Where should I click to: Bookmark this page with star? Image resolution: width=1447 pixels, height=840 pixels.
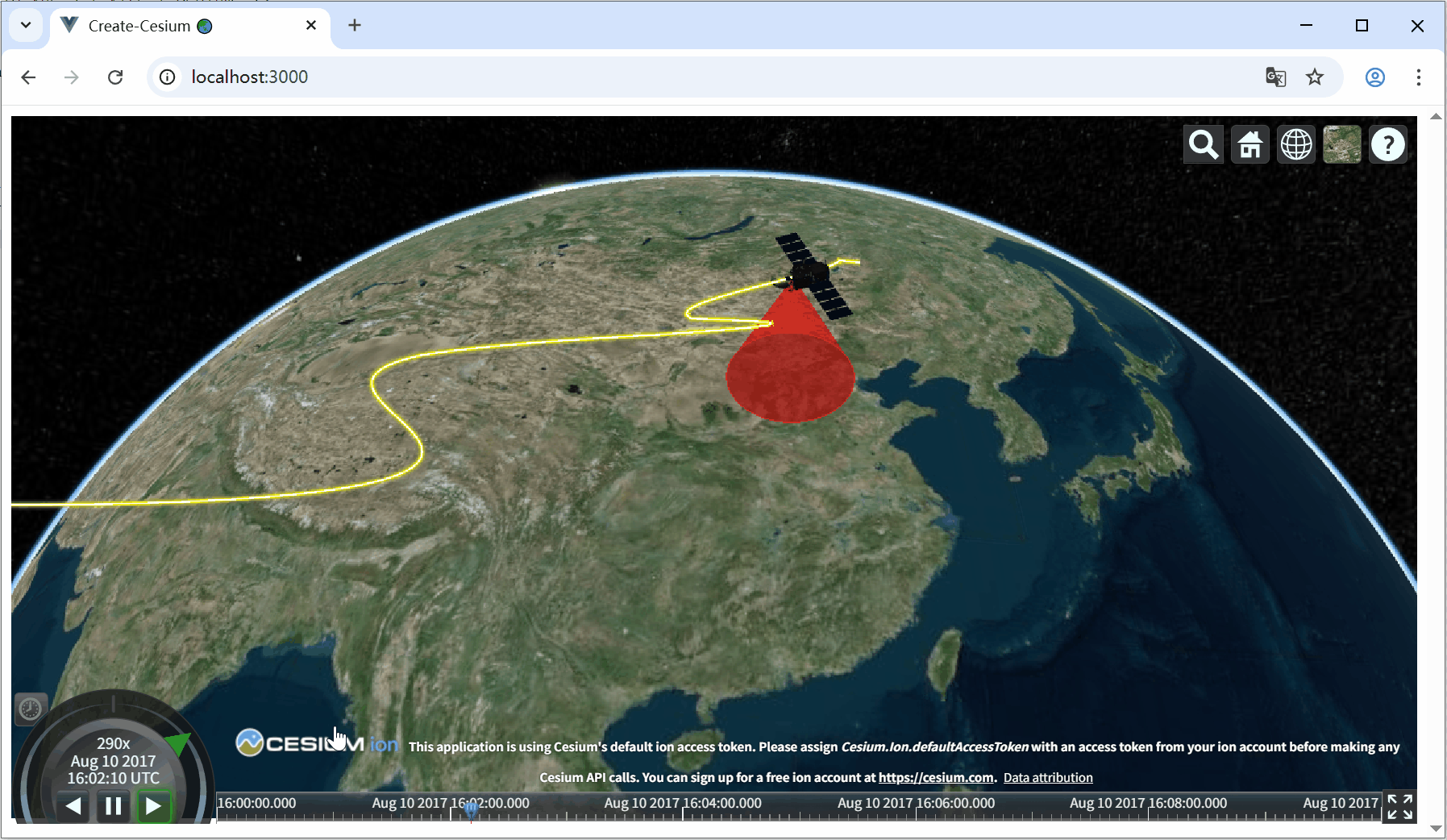1315,77
